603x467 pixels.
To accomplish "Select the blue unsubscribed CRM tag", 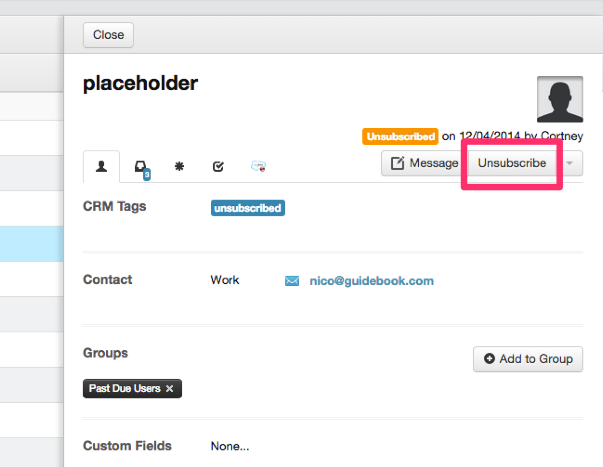I will pos(247,208).
